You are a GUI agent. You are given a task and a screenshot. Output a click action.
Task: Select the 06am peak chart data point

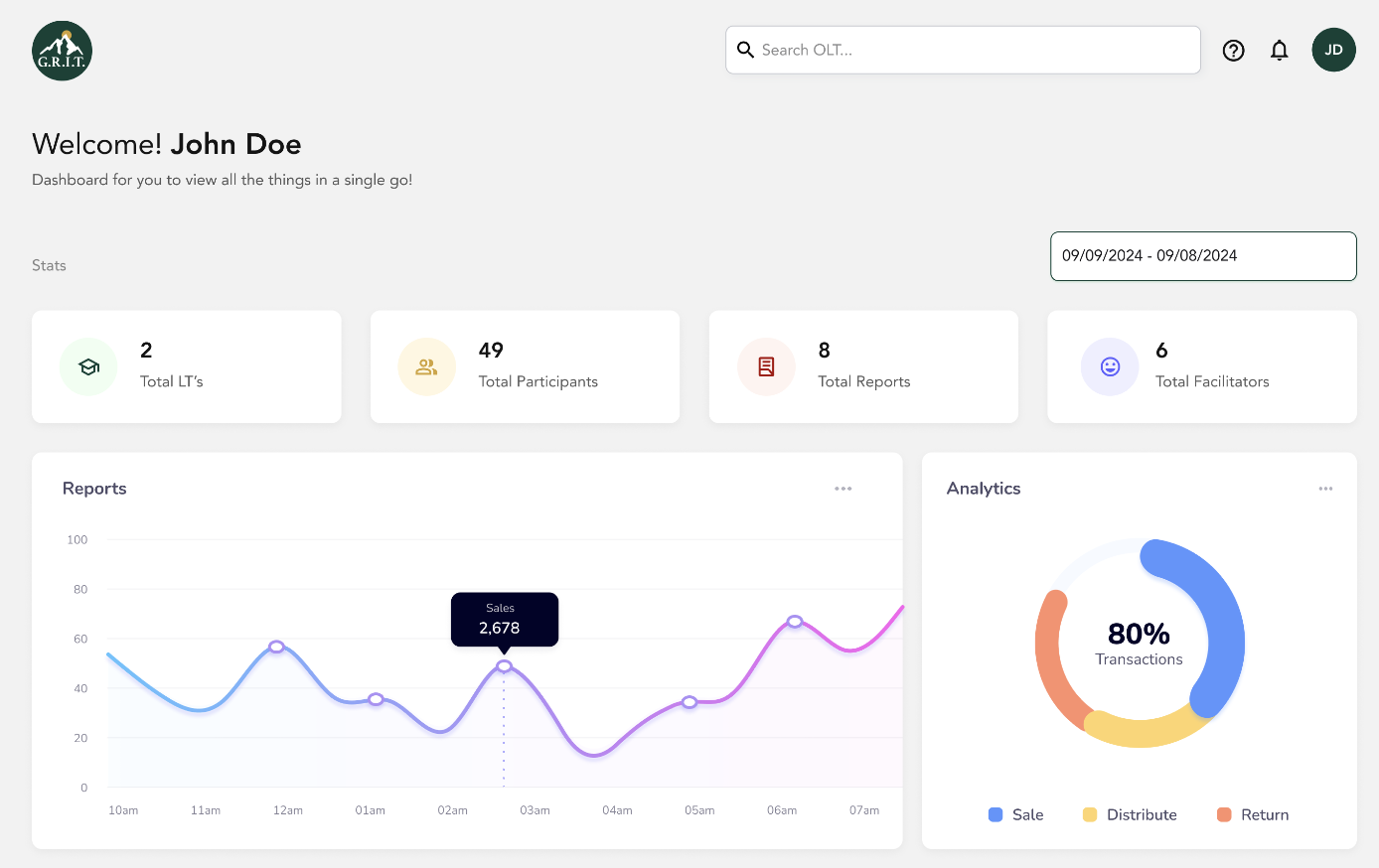[x=795, y=622]
